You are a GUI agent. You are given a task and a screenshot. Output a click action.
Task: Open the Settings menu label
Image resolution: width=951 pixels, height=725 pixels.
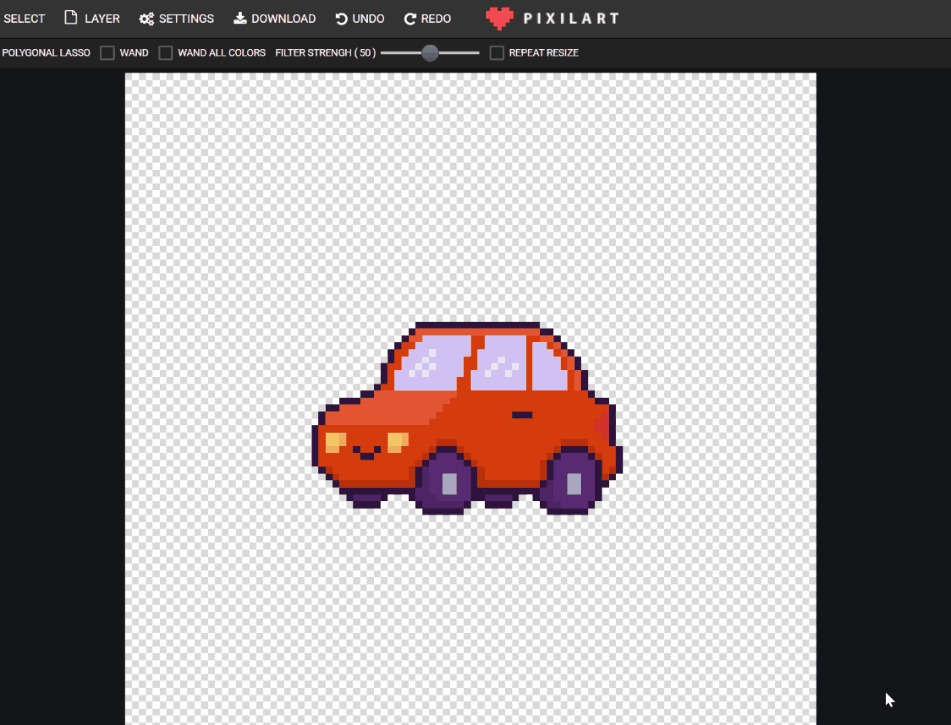pyautogui.click(x=186, y=19)
